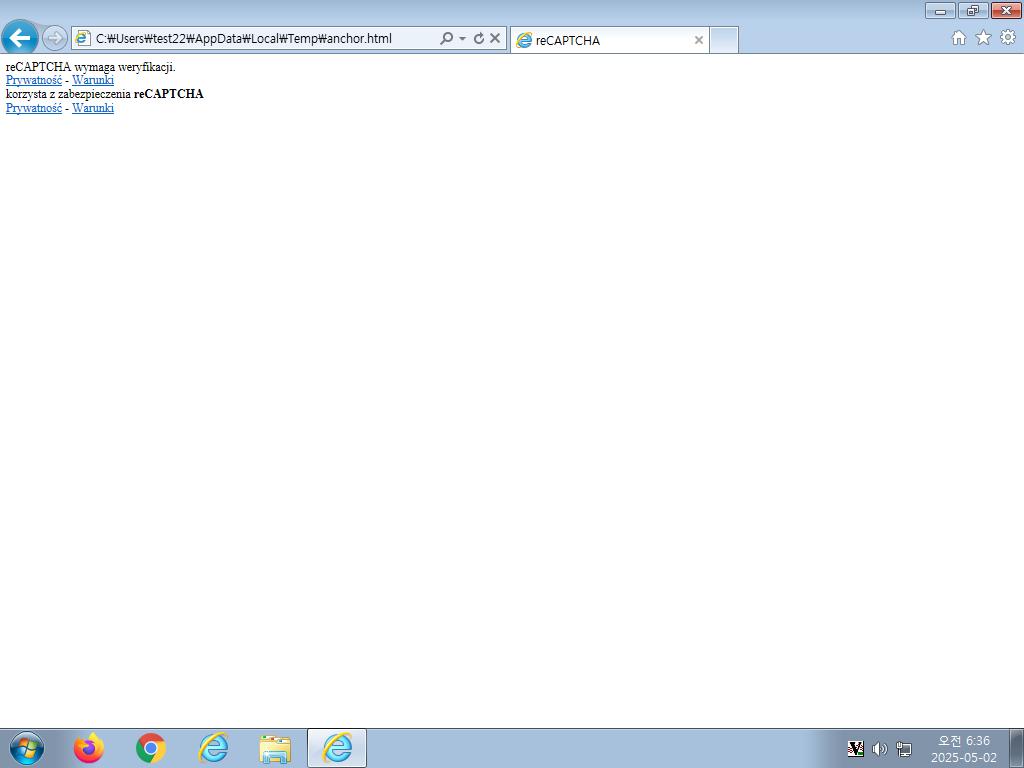This screenshot has width=1024, height=768.
Task: Open the volume speaker icon in tray
Action: click(880, 749)
